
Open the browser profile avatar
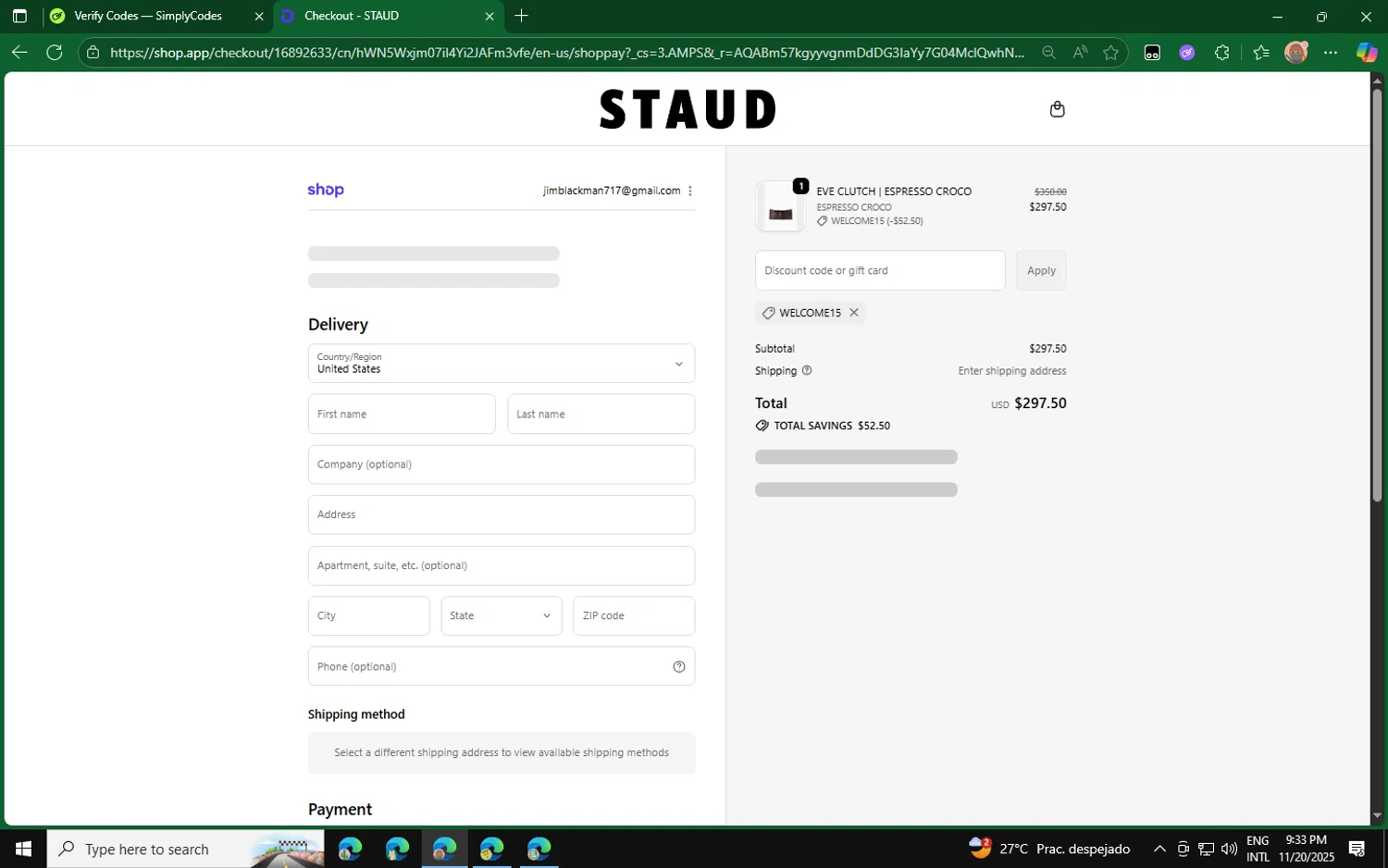pyautogui.click(x=1296, y=53)
